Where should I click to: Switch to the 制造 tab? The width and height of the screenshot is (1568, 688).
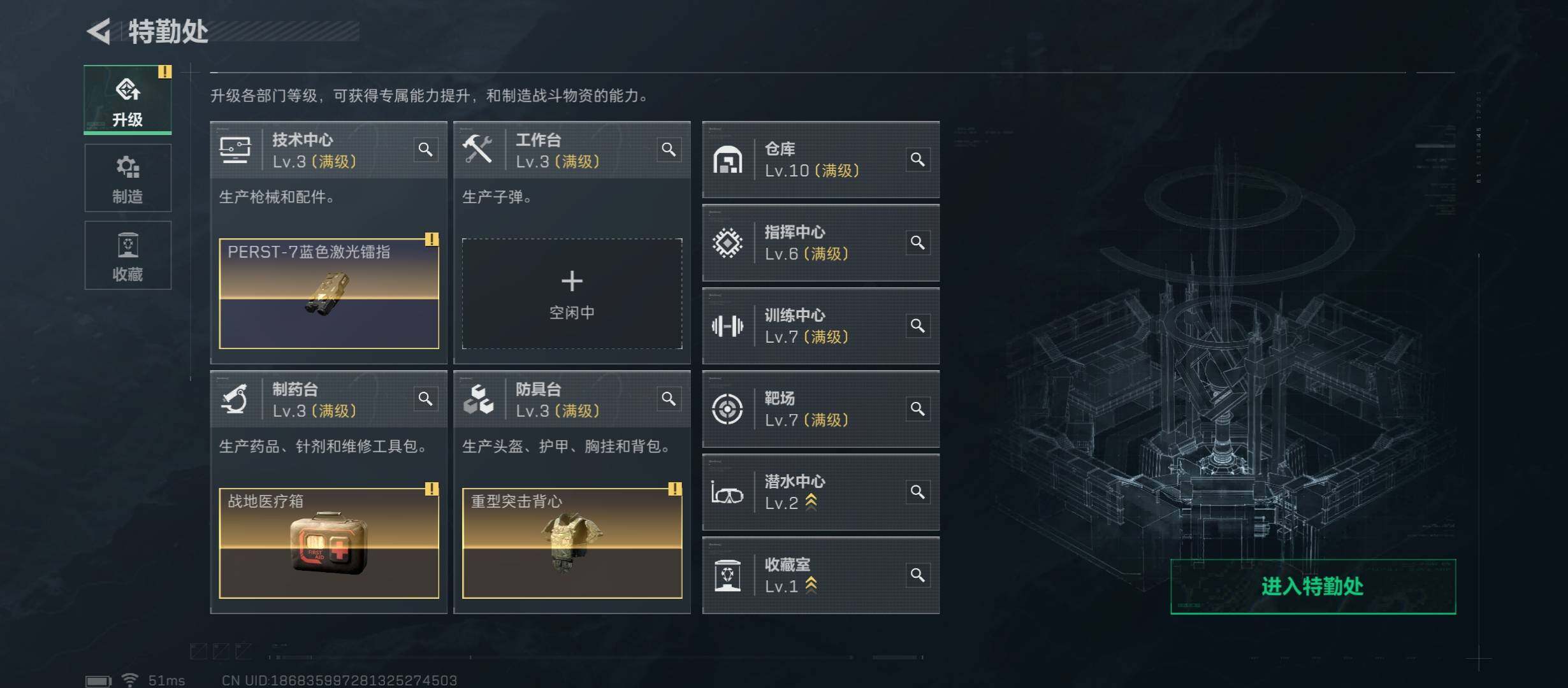click(x=127, y=178)
